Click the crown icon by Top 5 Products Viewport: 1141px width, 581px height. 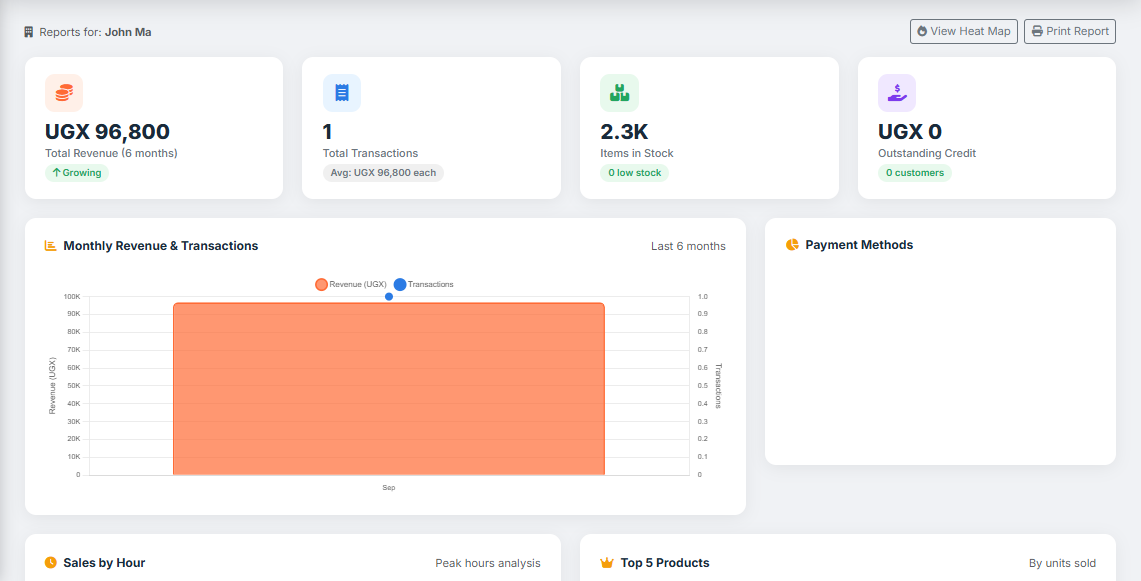[607, 562]
